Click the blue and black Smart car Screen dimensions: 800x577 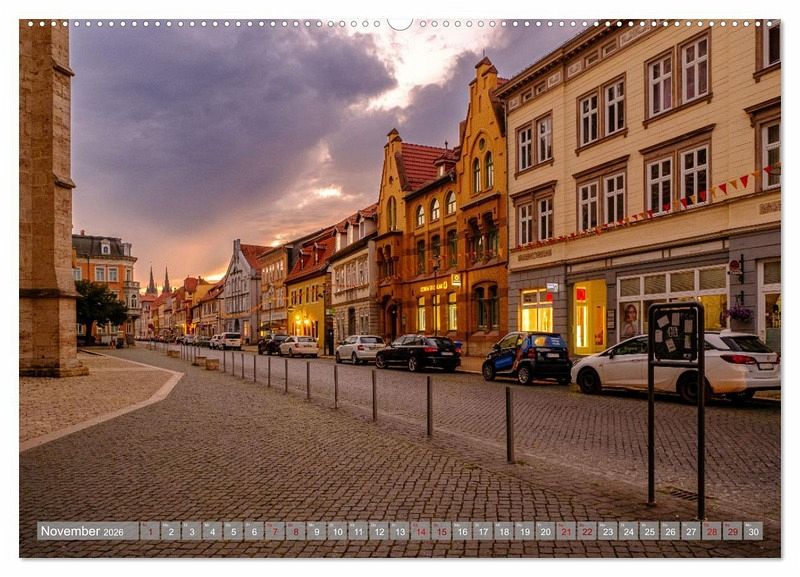pyautogui.click(x=527, y=356)
